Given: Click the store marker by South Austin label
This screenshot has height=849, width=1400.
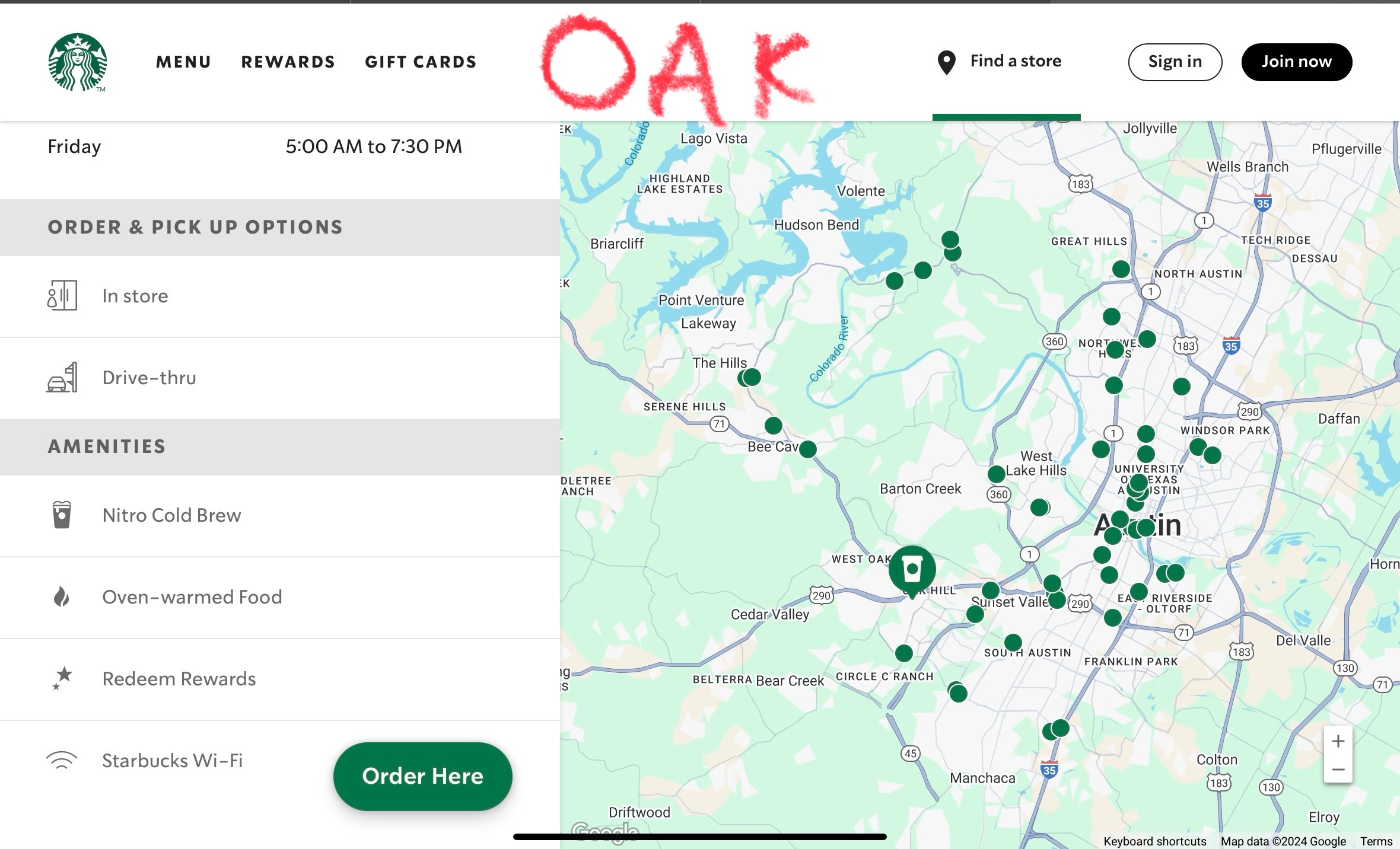Looking at the screenshot, I should tap(1013, 643).
